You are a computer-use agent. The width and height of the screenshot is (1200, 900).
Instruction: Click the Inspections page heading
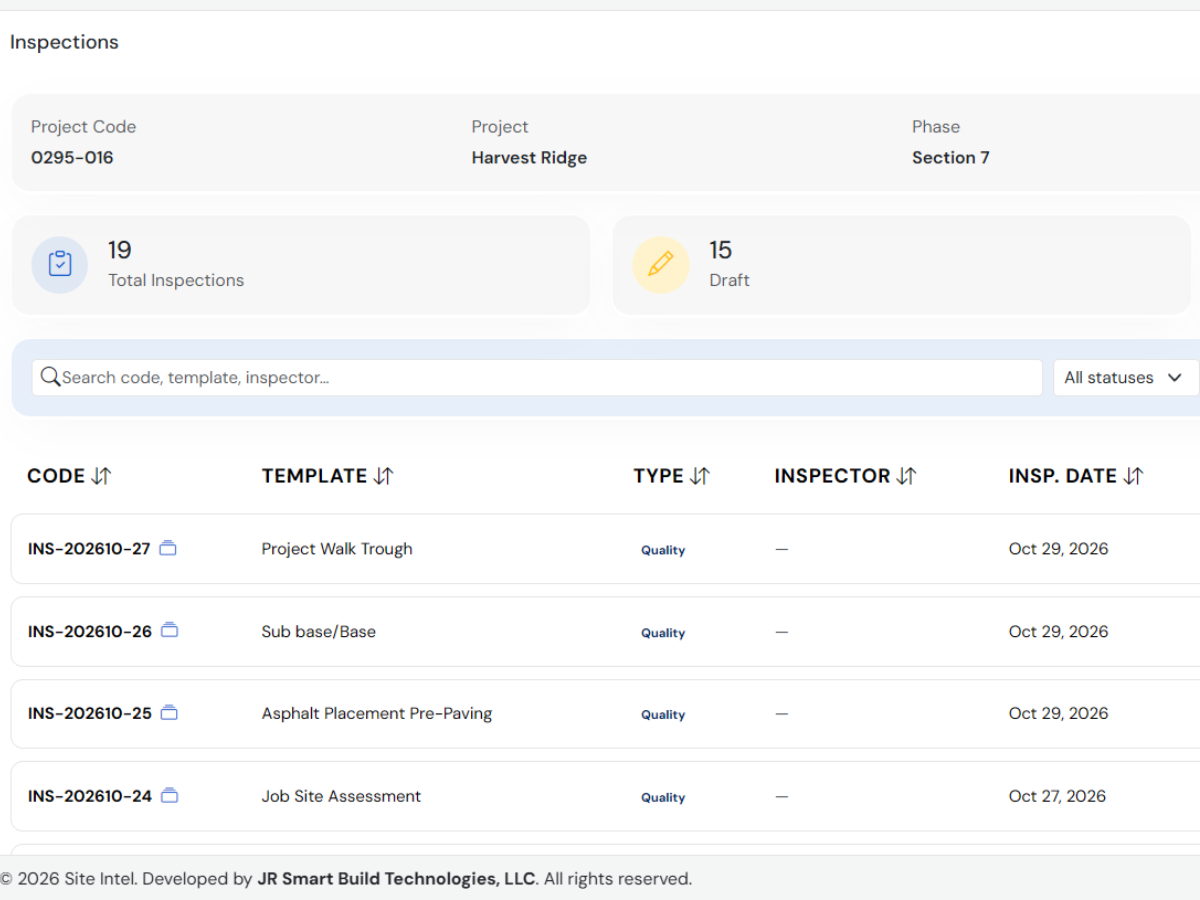pos(64,42)
